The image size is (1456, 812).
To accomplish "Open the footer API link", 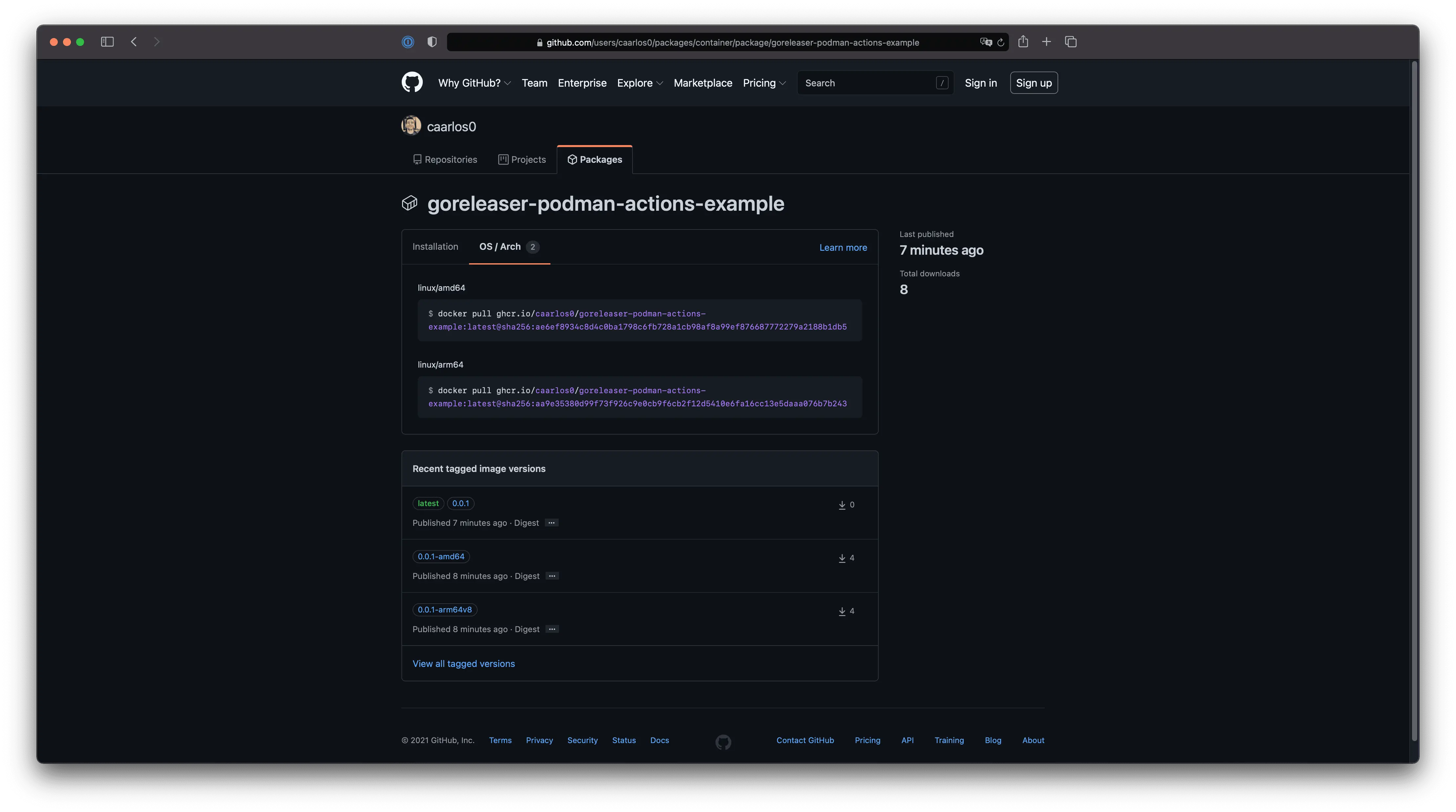I will [907, 740].
